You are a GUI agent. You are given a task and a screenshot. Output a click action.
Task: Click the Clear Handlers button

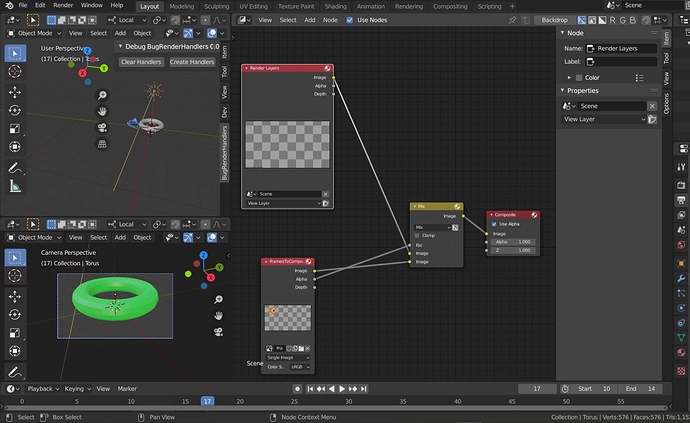pyautogui.click(x=141, y=62)
